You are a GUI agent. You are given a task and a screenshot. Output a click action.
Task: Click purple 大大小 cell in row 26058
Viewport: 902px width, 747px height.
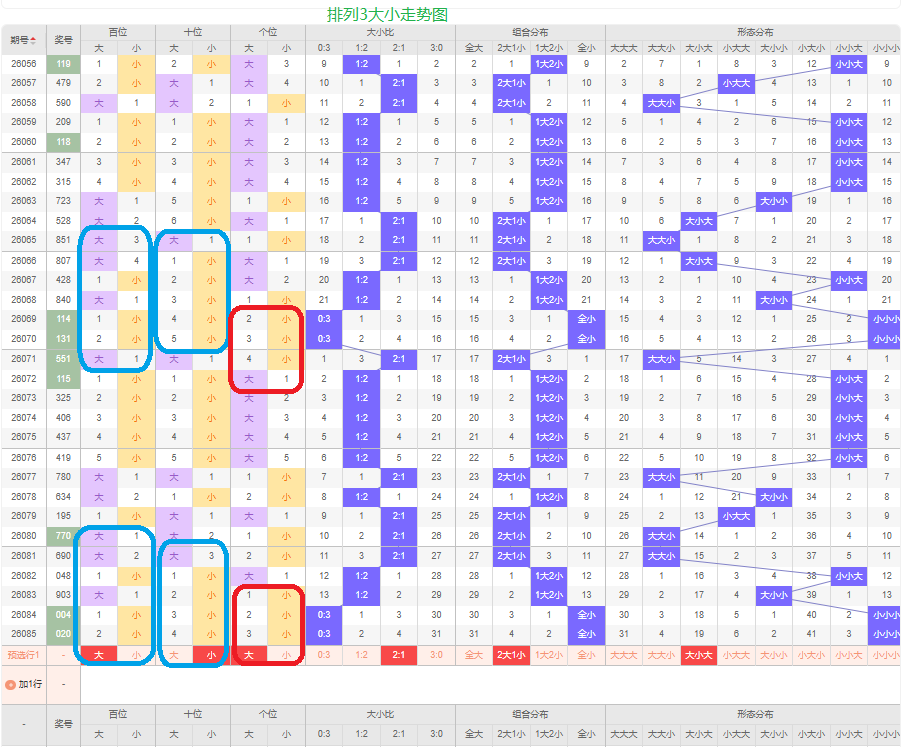(661, 103)
